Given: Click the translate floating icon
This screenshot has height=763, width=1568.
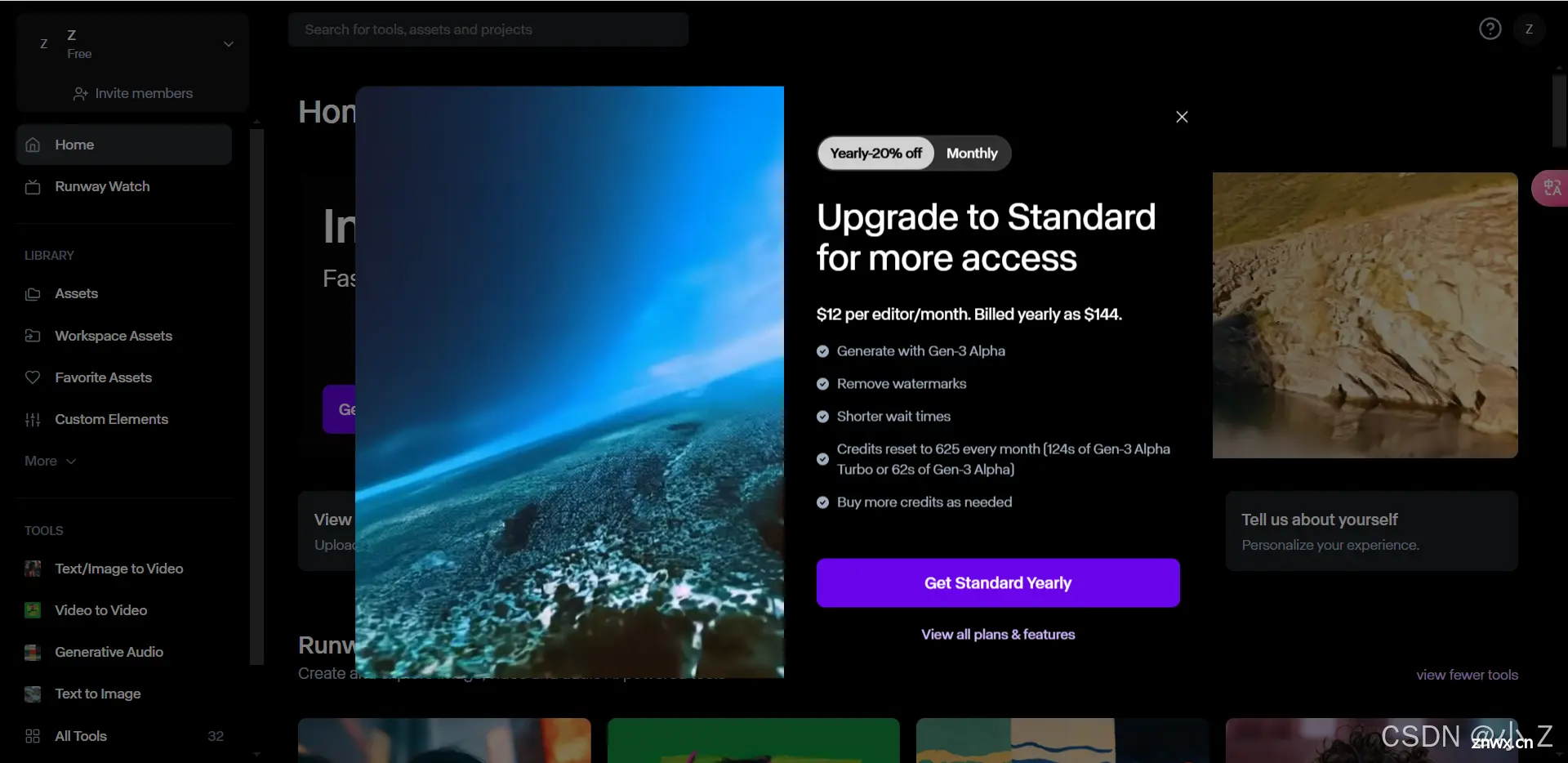Looking at the screenshot, I should click(x=1552, y=188).
